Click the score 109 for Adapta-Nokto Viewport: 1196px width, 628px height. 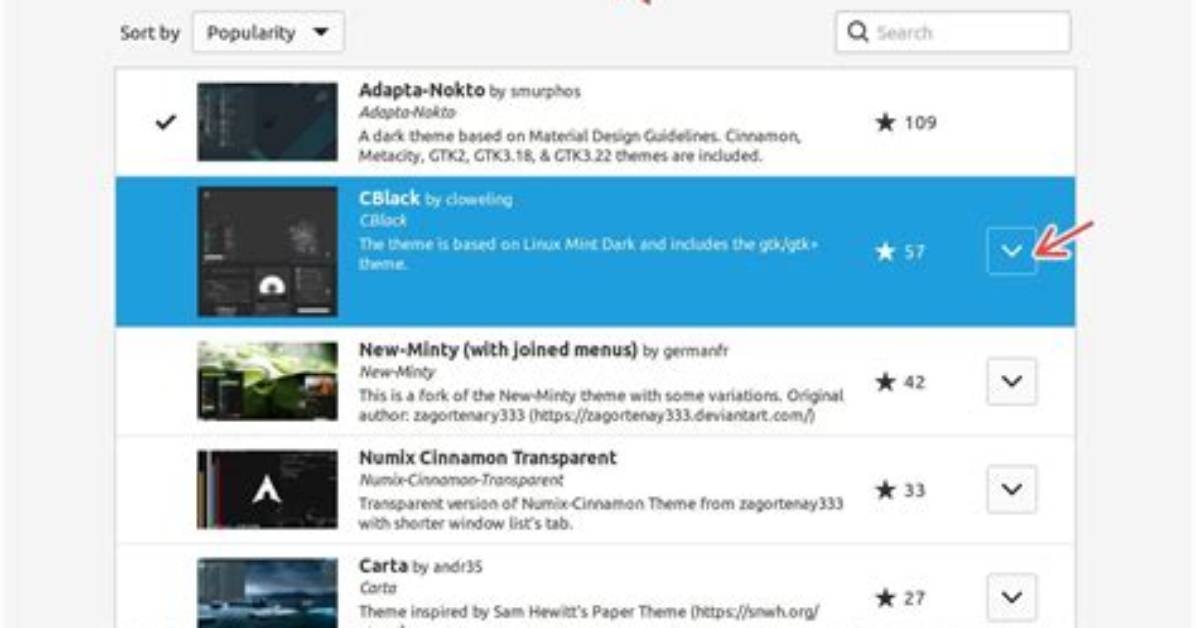(x=920, y=123)
